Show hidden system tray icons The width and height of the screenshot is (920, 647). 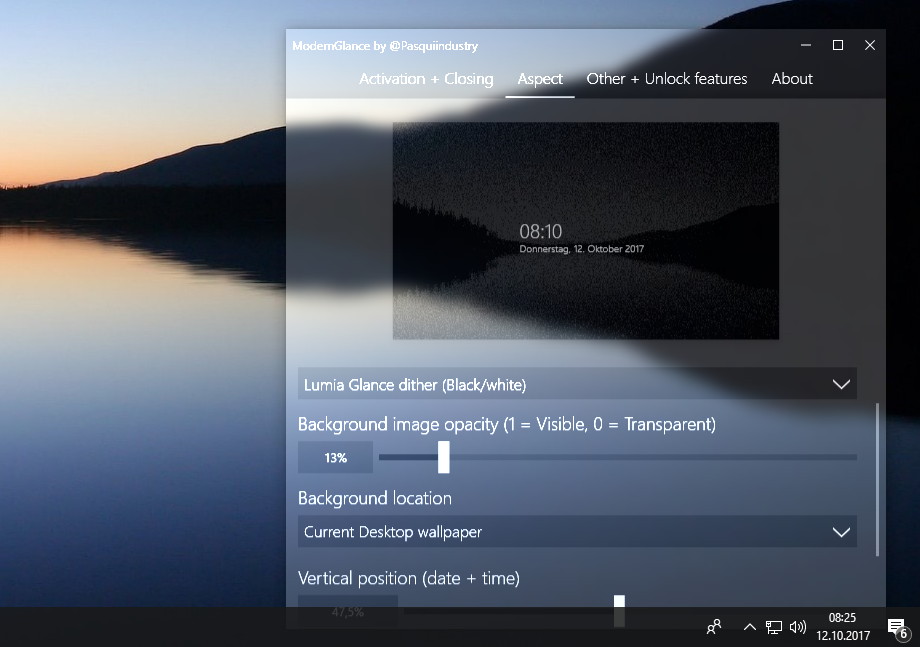coord(749,627)
